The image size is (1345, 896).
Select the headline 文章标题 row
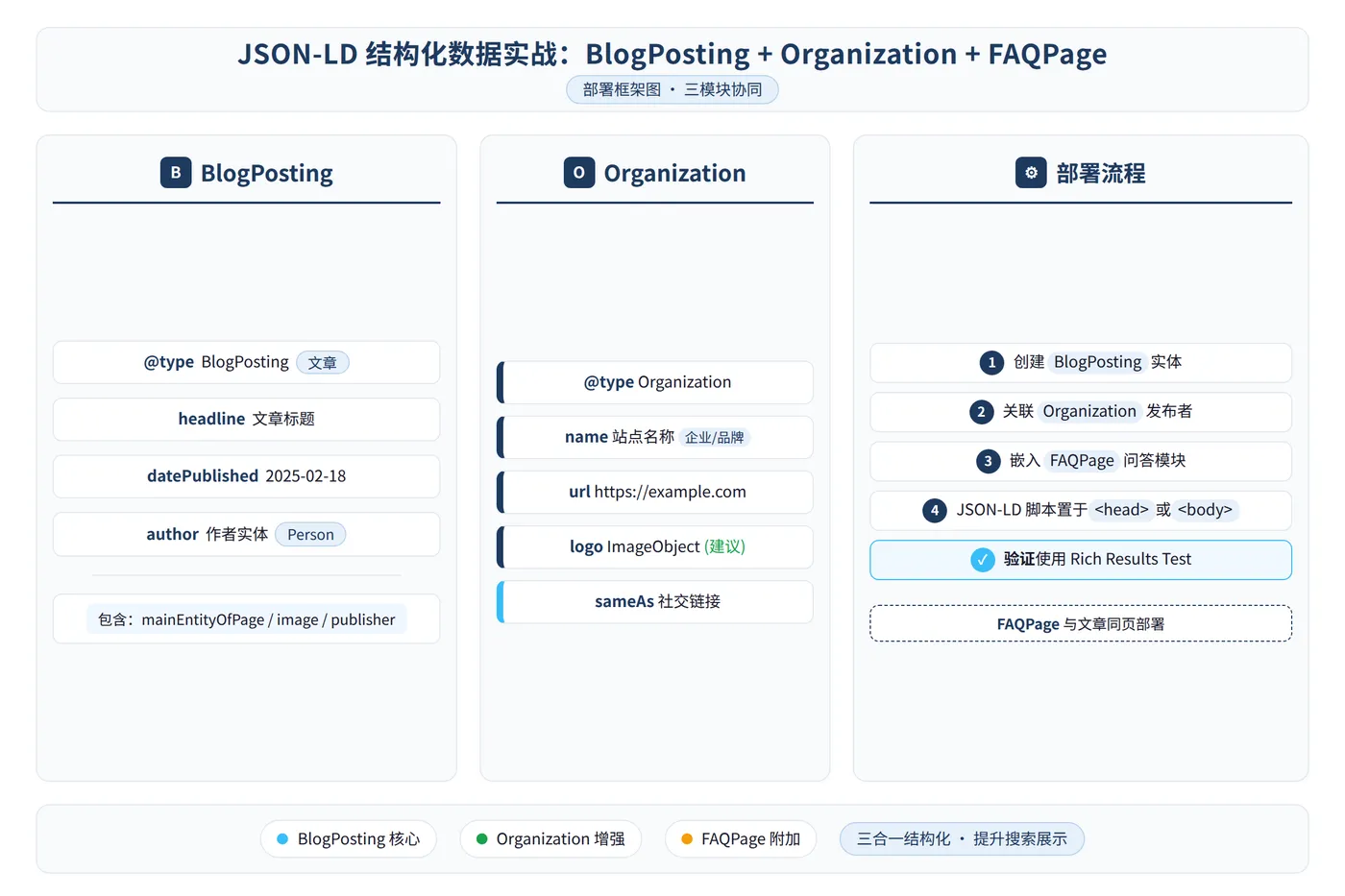[246, 420]
